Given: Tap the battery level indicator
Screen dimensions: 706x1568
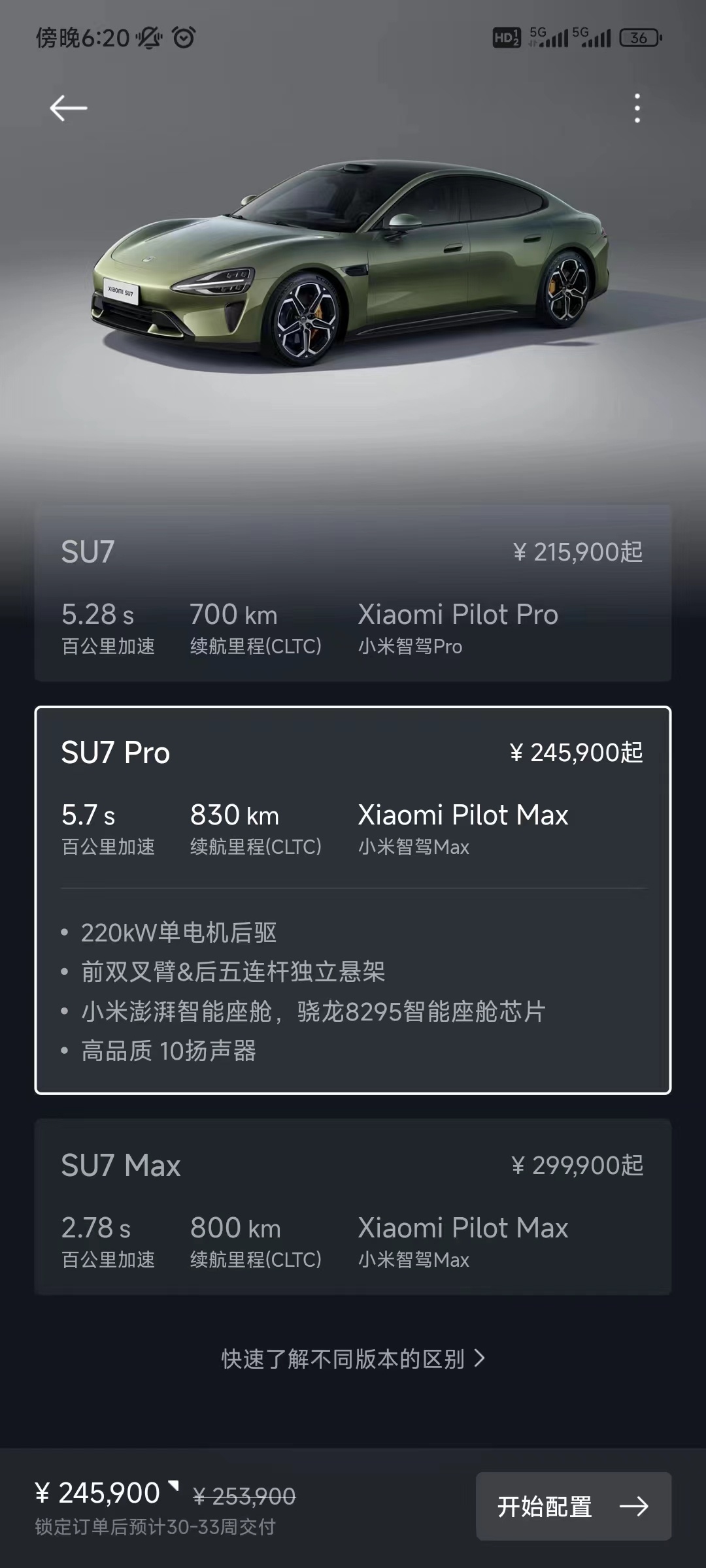Looking at the screenshot, I should (641, 38).
